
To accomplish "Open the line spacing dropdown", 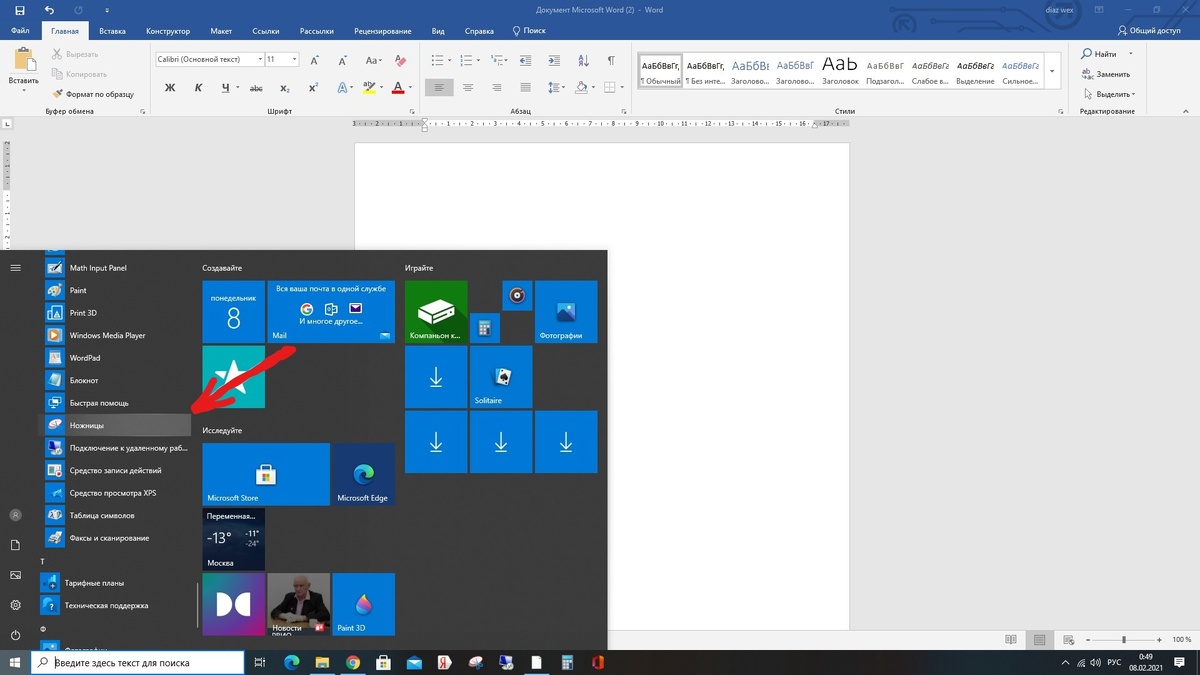I will click(557, 88).
